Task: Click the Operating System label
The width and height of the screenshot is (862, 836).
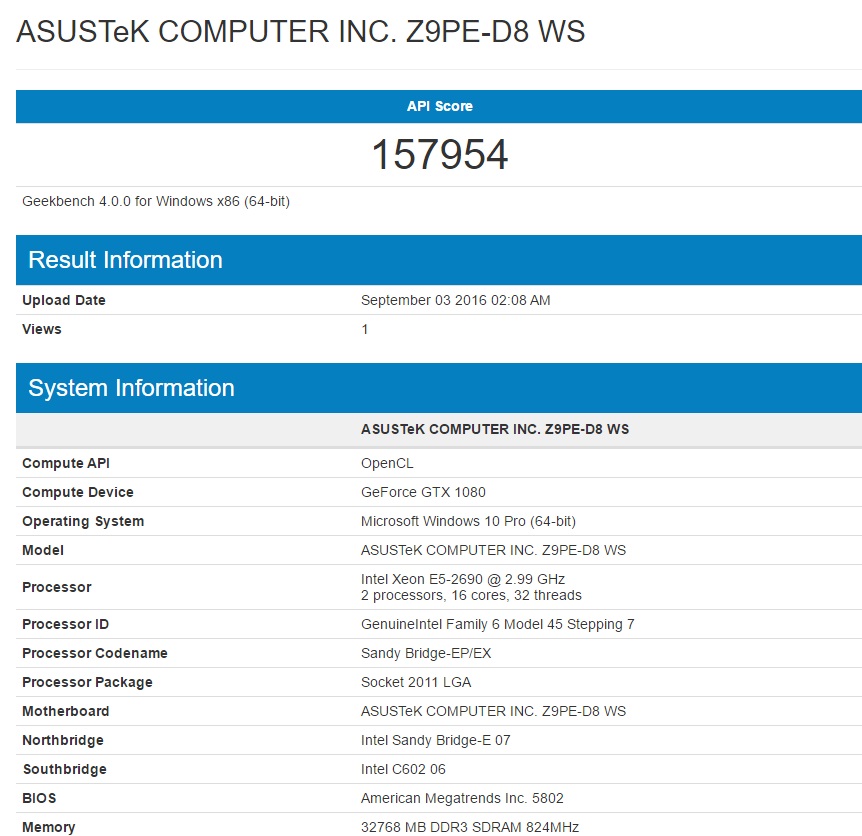Action: 83,522
